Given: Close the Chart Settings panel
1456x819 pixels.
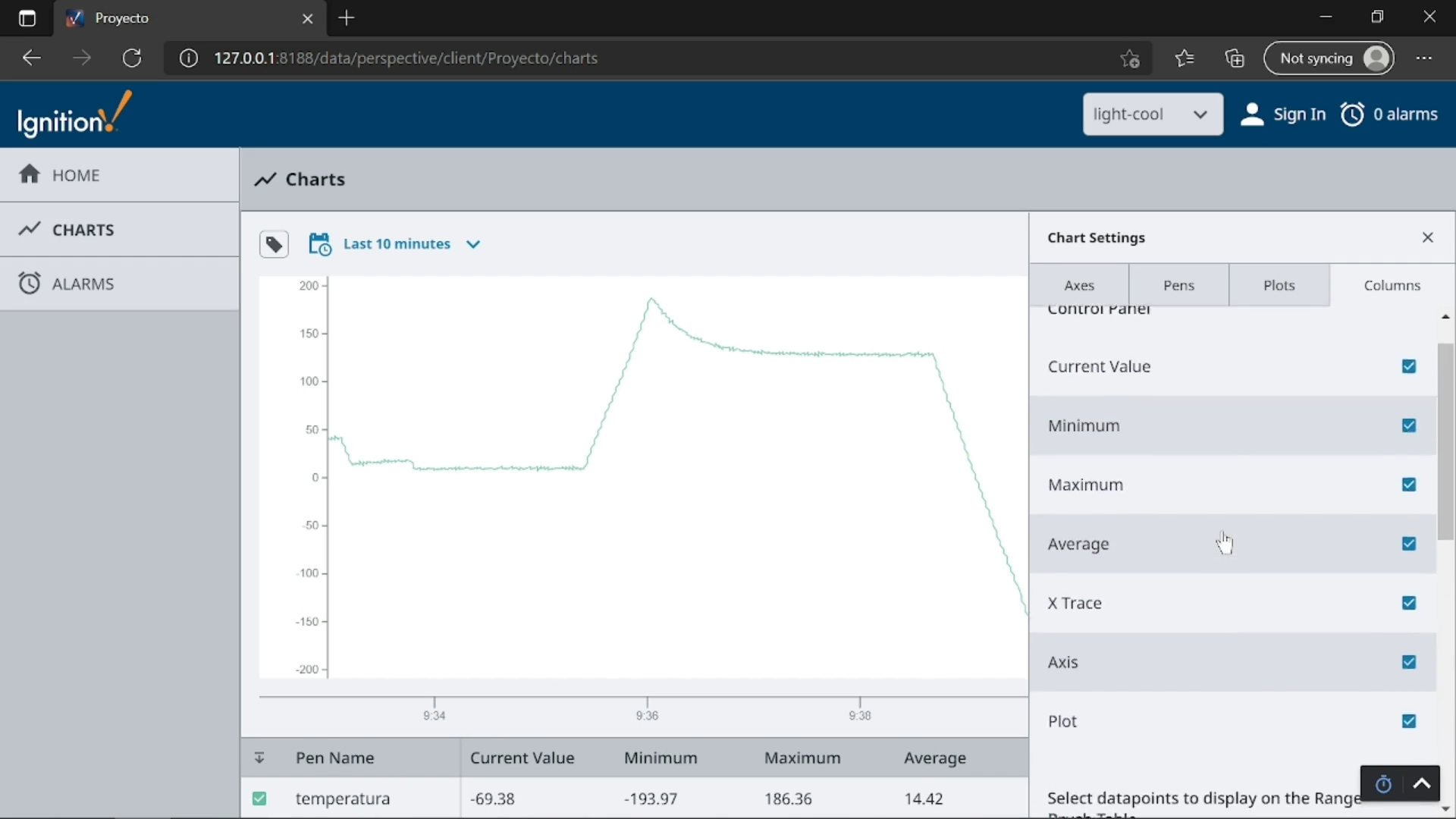Looking at the screenshot, I should [x=1428, y=237].
